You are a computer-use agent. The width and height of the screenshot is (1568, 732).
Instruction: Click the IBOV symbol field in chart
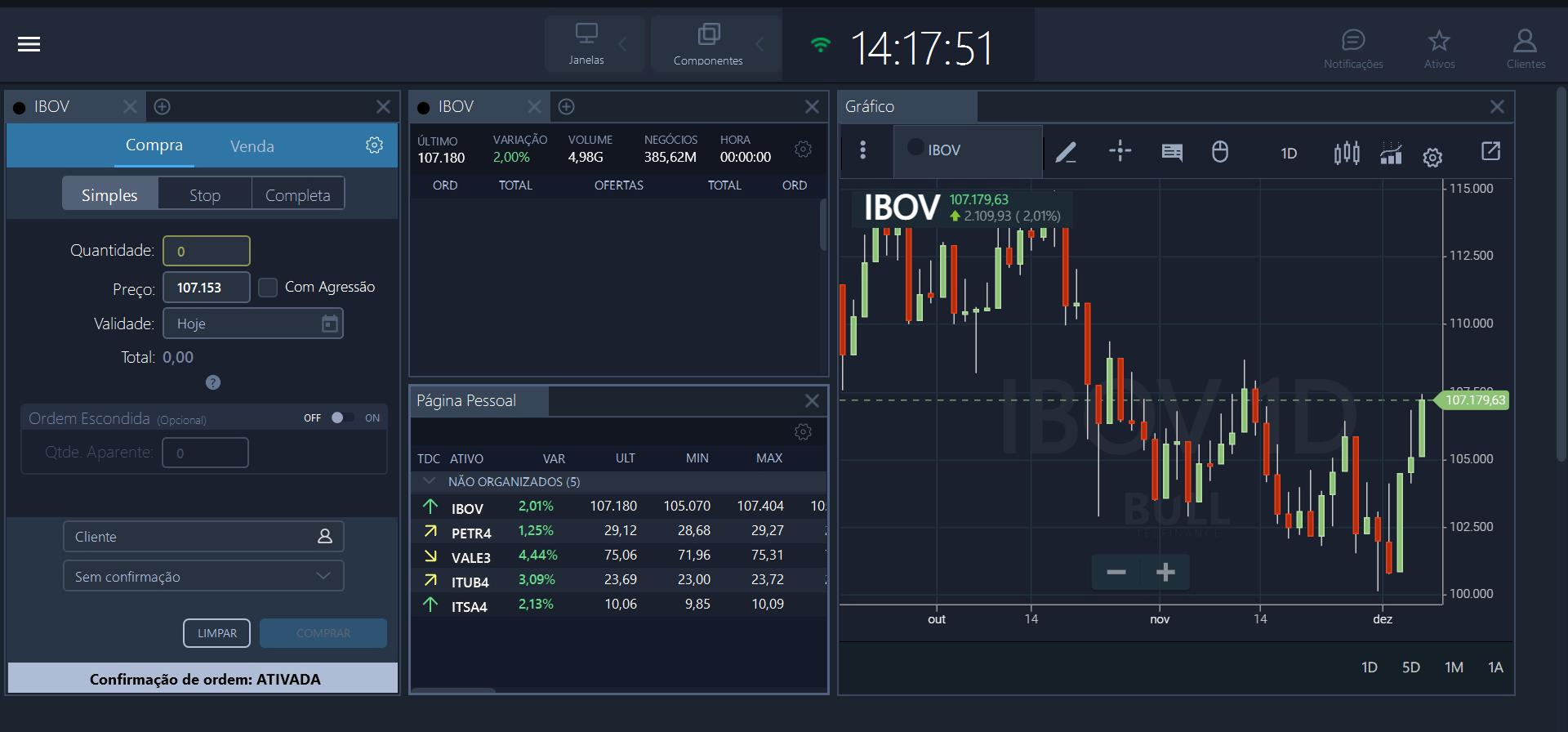[x=969, y=150]
